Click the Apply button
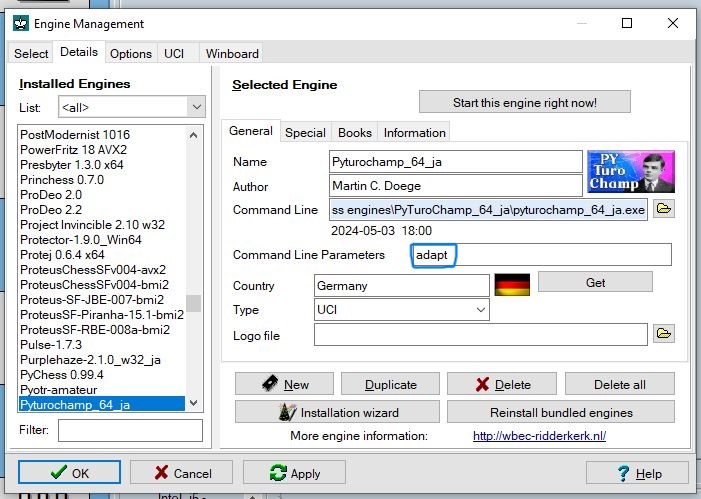 pyautogui.click(x=294, y=473)
